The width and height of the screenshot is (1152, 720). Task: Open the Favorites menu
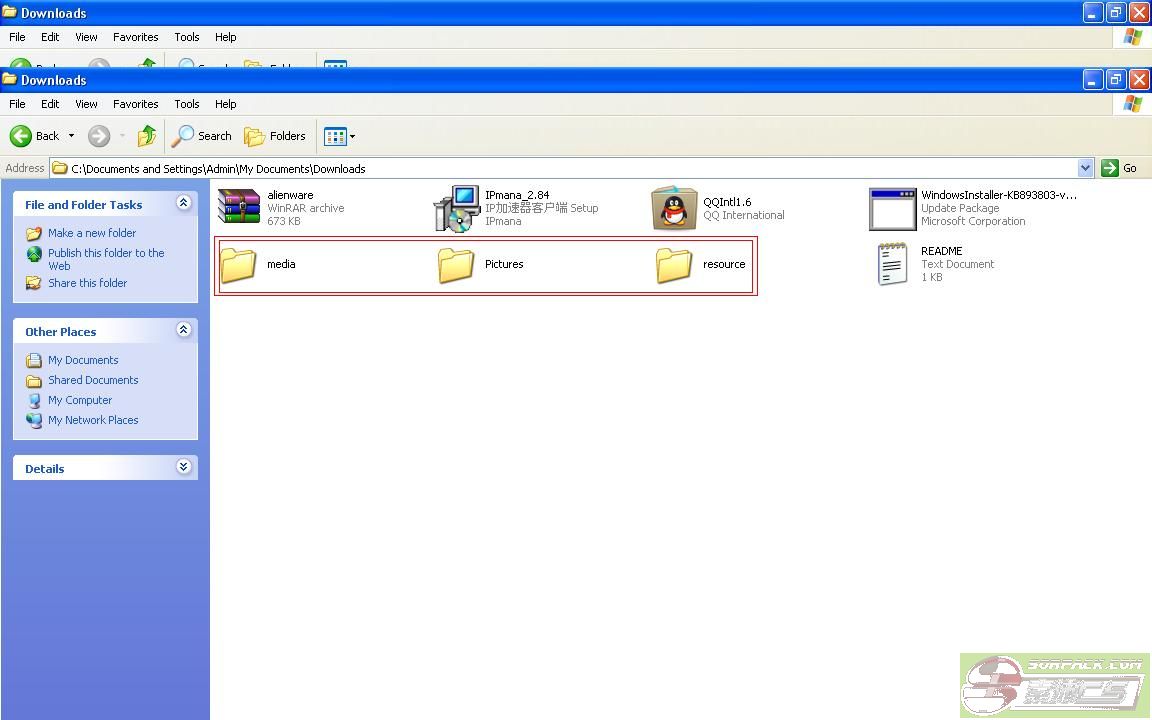coord(135,104)
